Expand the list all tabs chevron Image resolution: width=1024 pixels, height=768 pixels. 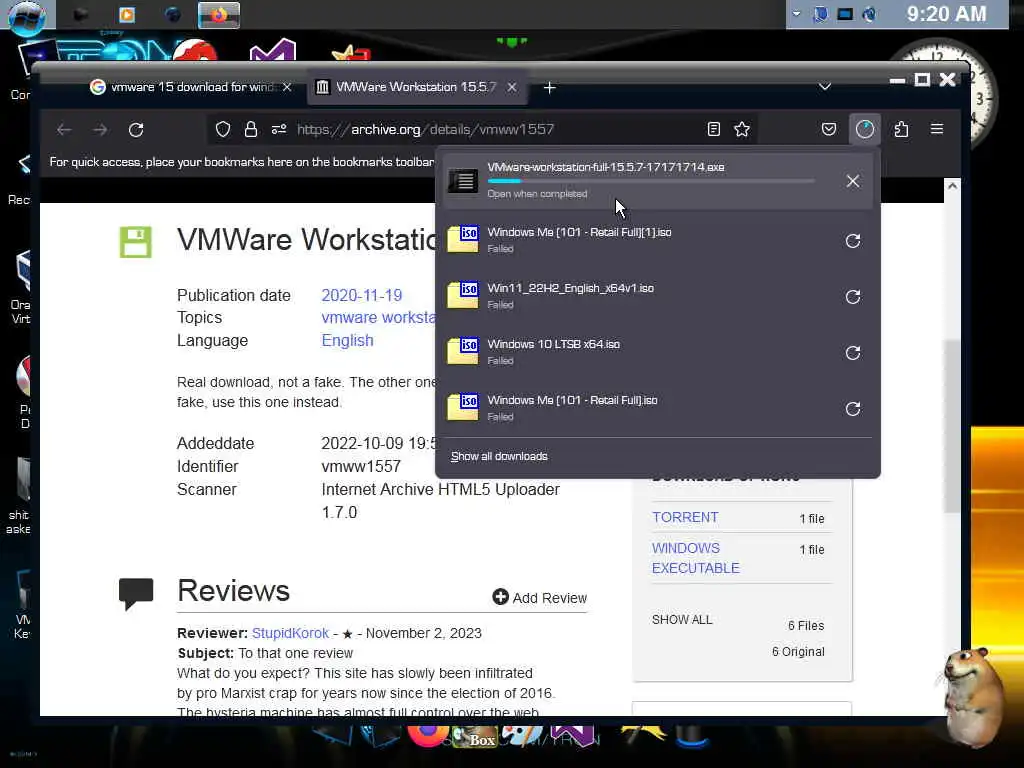click(x=825, y=87)
